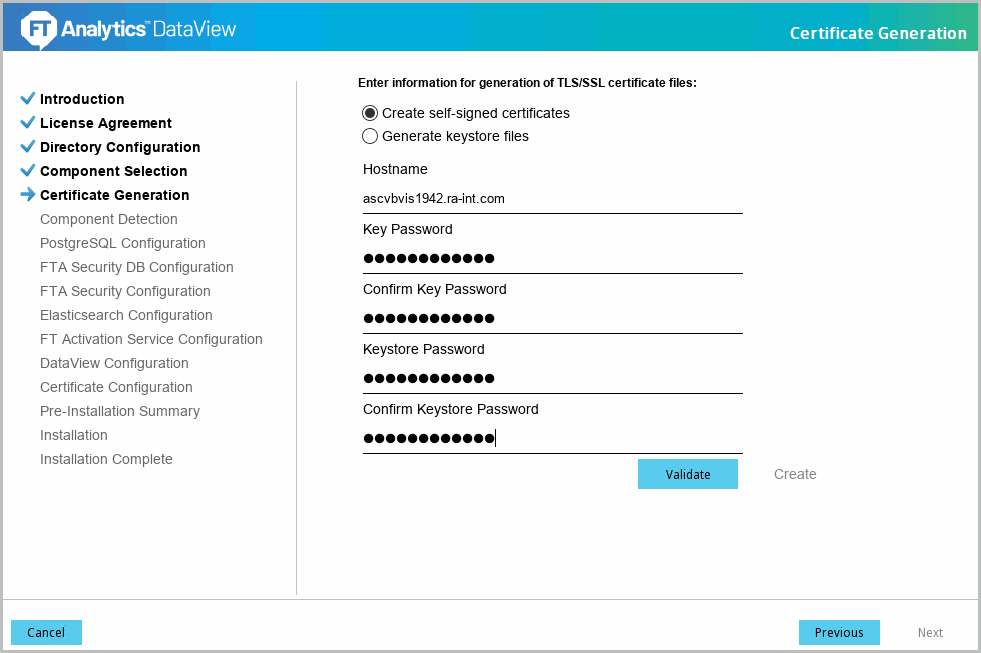Click the Create button
The width and height of the screenshot is (981, 653).
pos(795,474)
